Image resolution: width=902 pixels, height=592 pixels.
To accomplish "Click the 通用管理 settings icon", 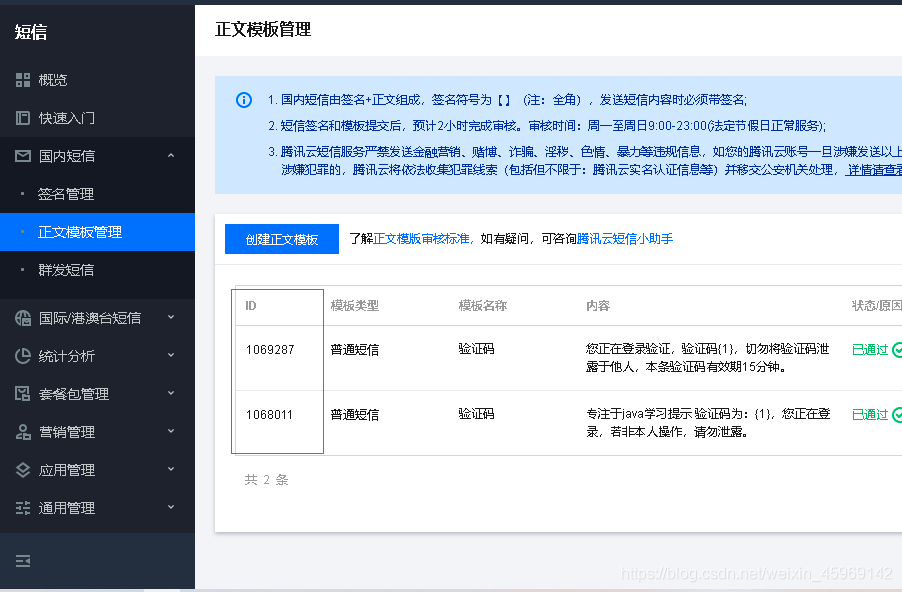I will coord(22,507).
